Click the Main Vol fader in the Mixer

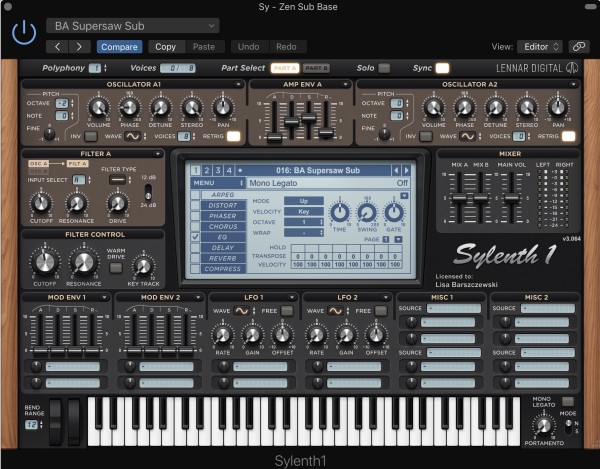(511, 198)
